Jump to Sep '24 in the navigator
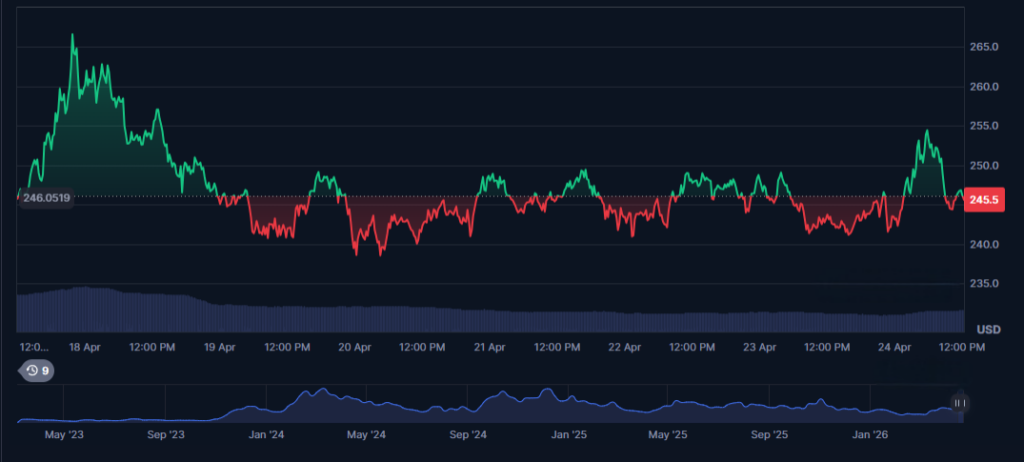The height and width of the screenshot is (462, 1024). point(468,435)
